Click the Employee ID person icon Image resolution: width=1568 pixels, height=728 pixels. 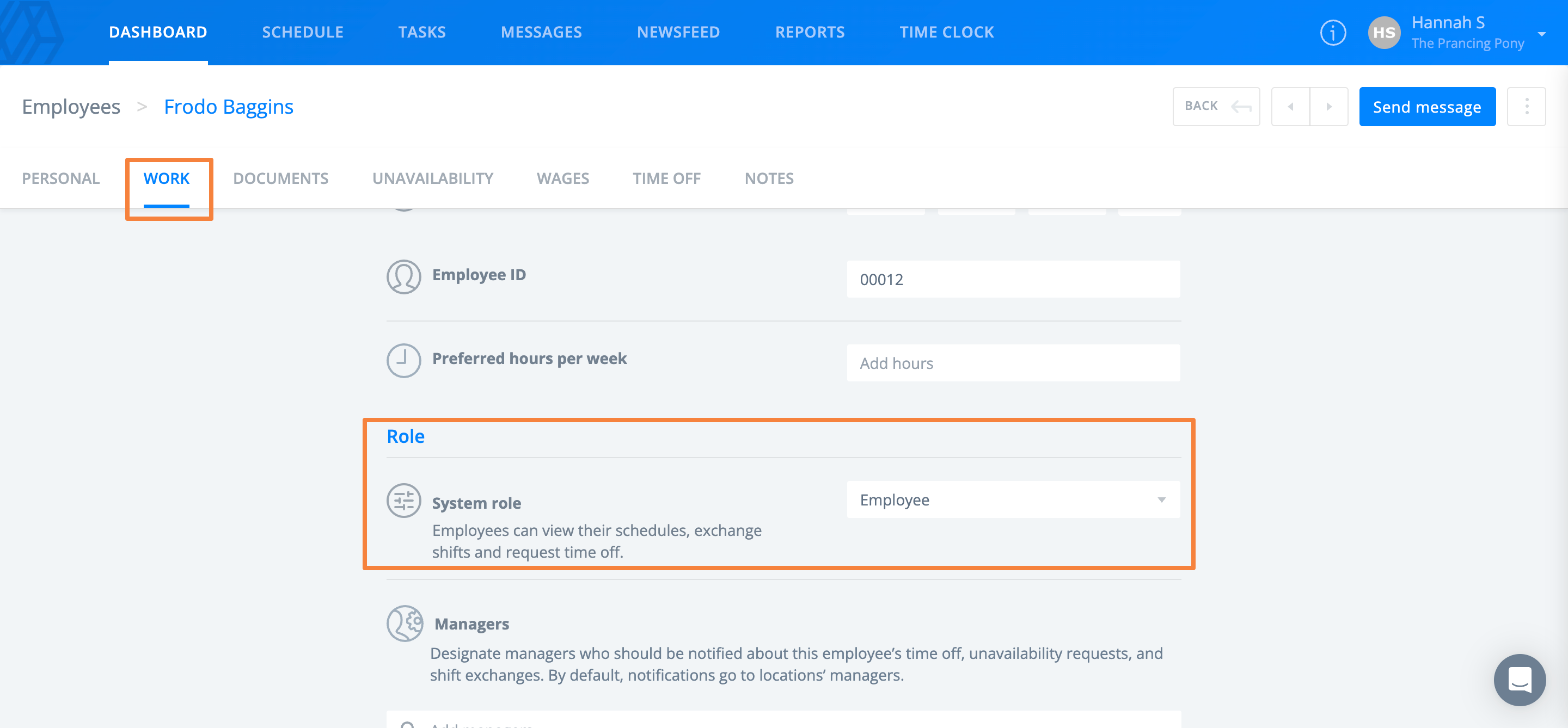tap(403, 277)
